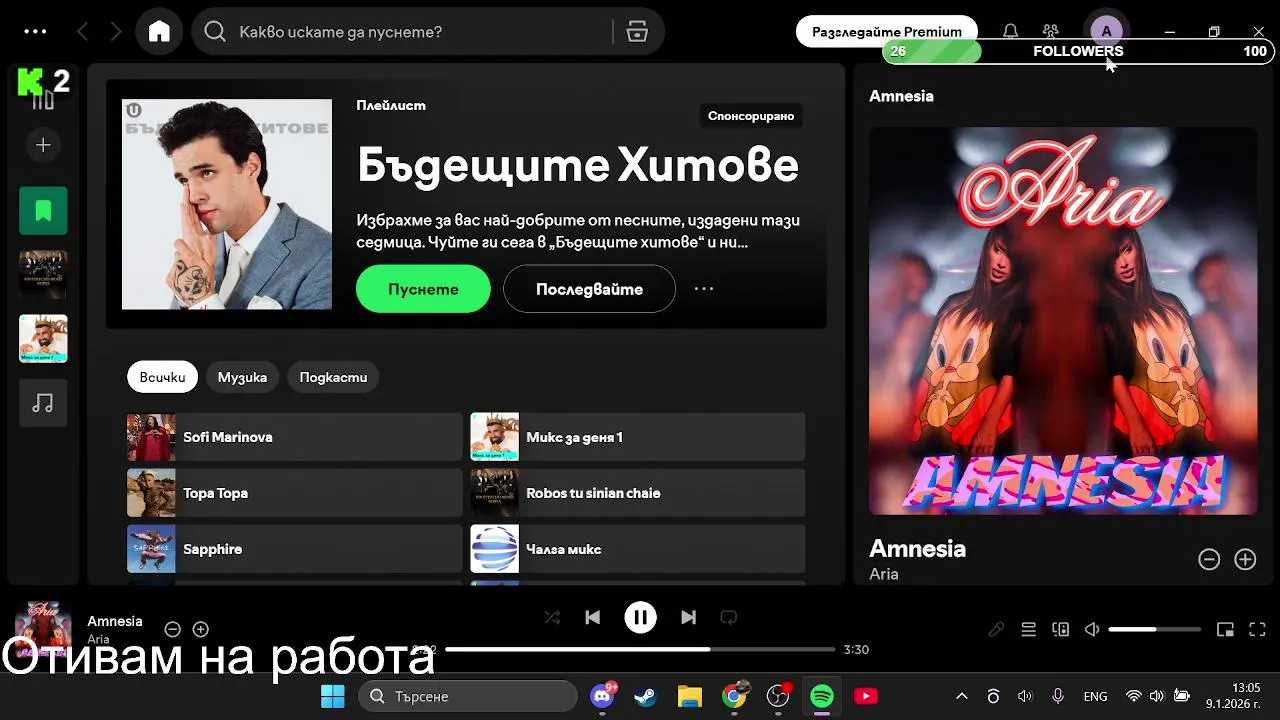Open the friend activity icon

pos(1050,32)
